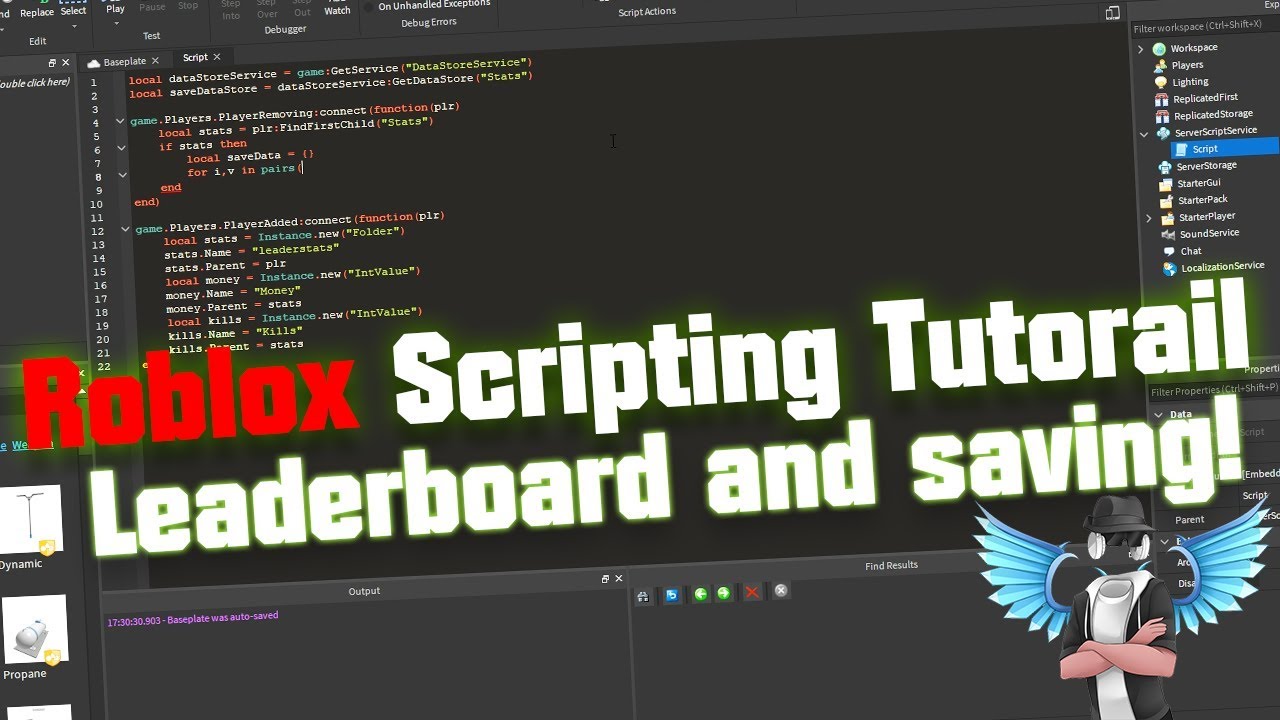1280x720 pixels.
Task: Select the ReplicatedStorage icon
Action: coord(1162,115)
